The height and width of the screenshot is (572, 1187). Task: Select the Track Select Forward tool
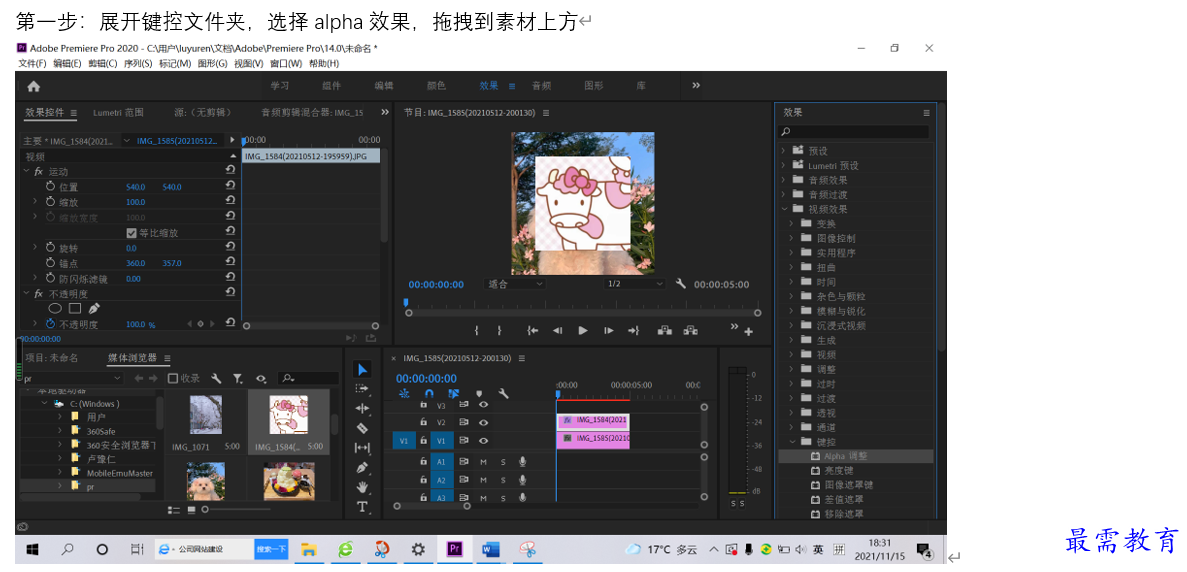click(x=363, y=389)
